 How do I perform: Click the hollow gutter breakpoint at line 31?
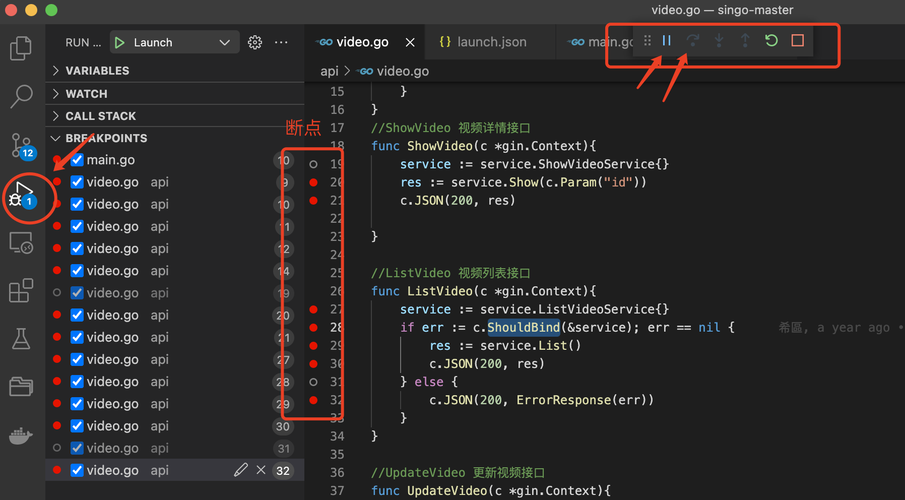313,382
